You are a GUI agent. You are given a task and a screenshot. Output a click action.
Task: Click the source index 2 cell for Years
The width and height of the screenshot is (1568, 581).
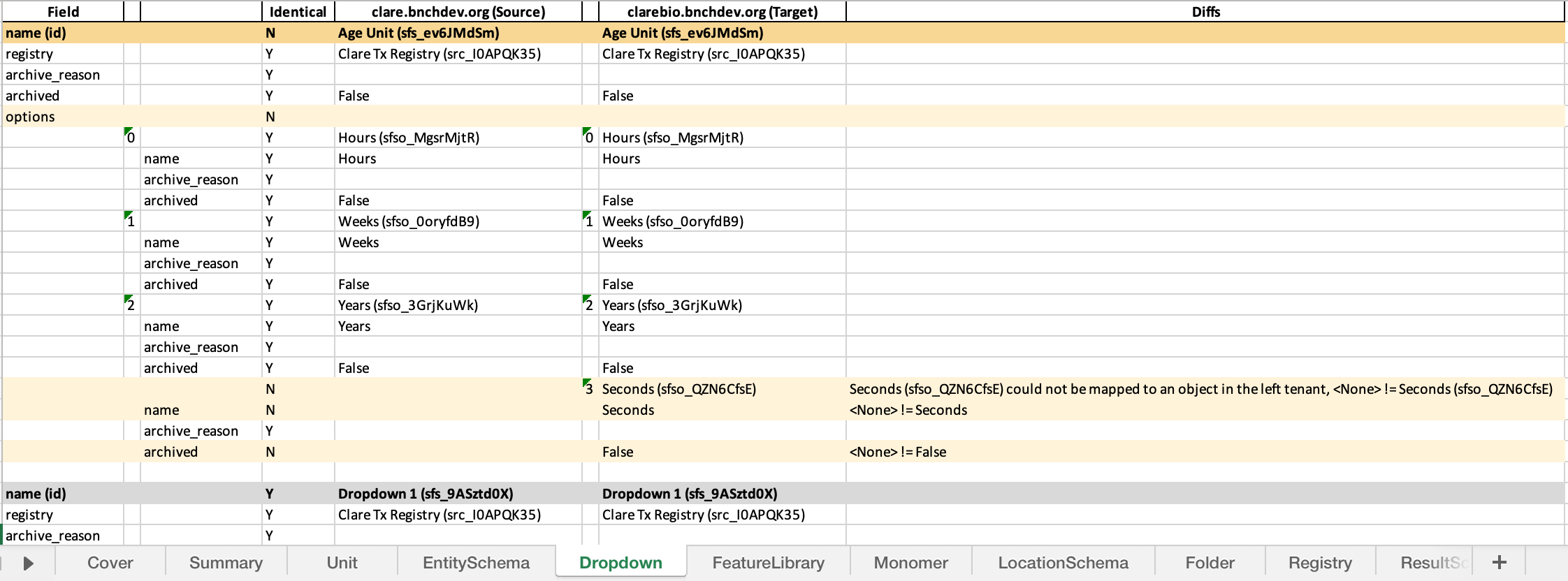131,305
